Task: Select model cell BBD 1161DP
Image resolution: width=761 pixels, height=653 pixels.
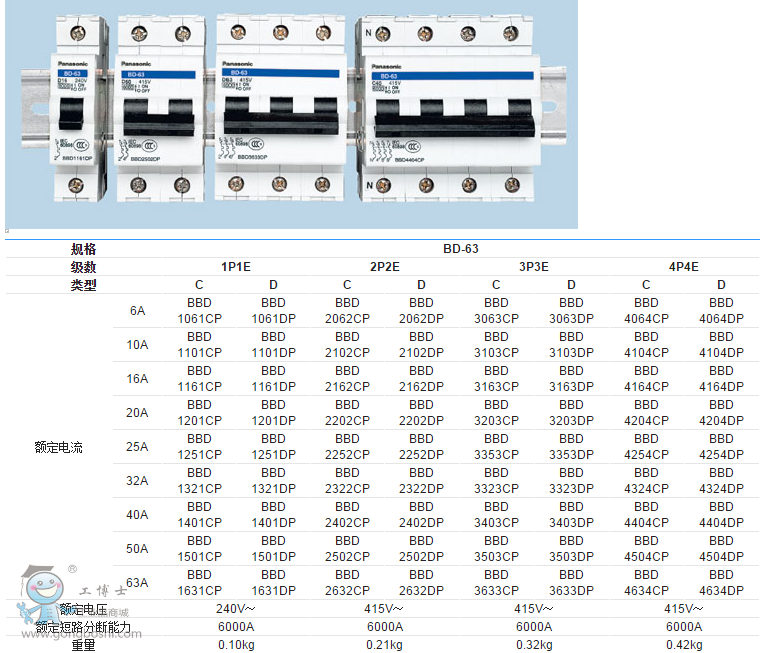Action: pyautogui.click(x=273, y=379)
